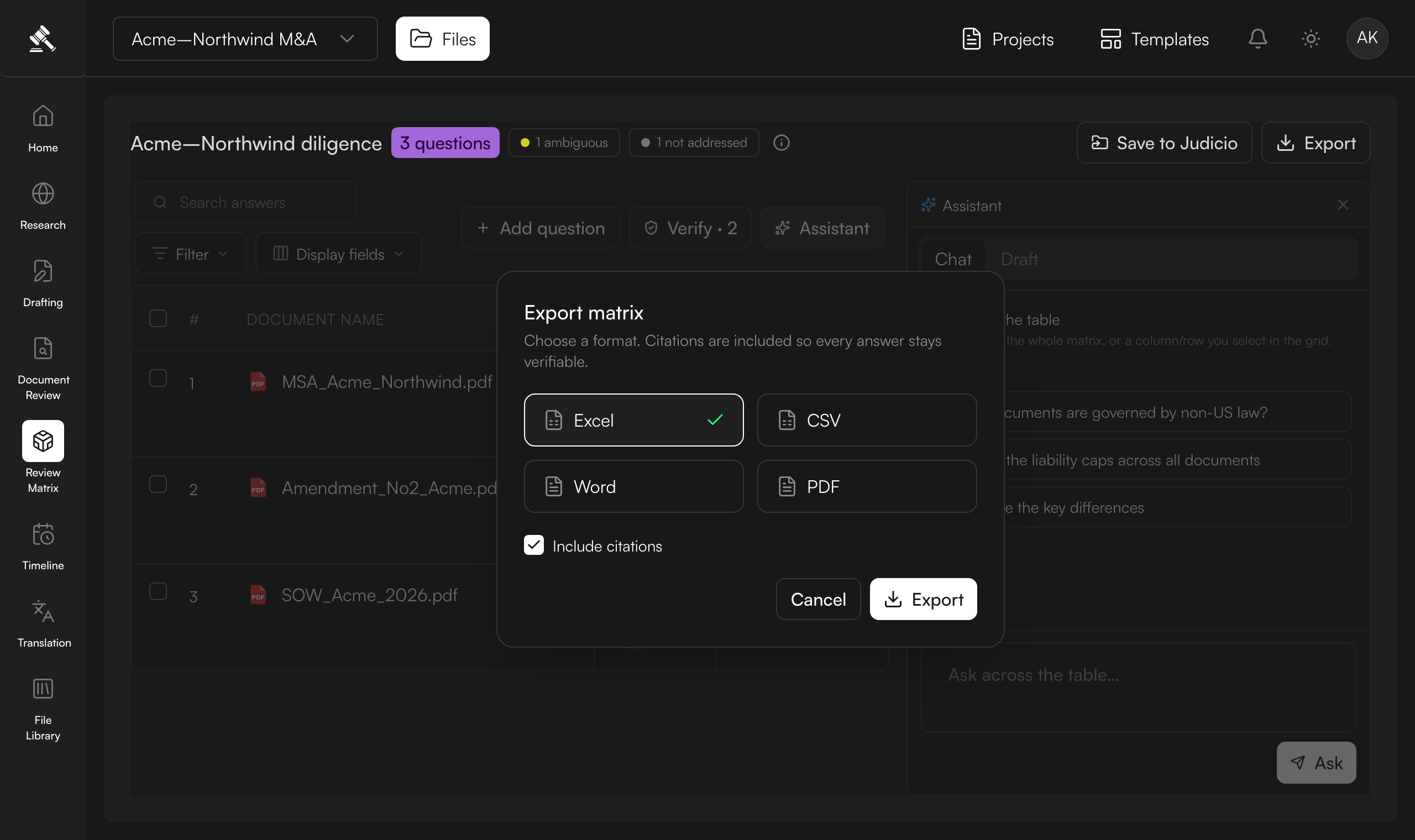The height and width of the screenshot is (840, 1415).
Task: Close the Assistant panel
Action: tap(1343, 205)
